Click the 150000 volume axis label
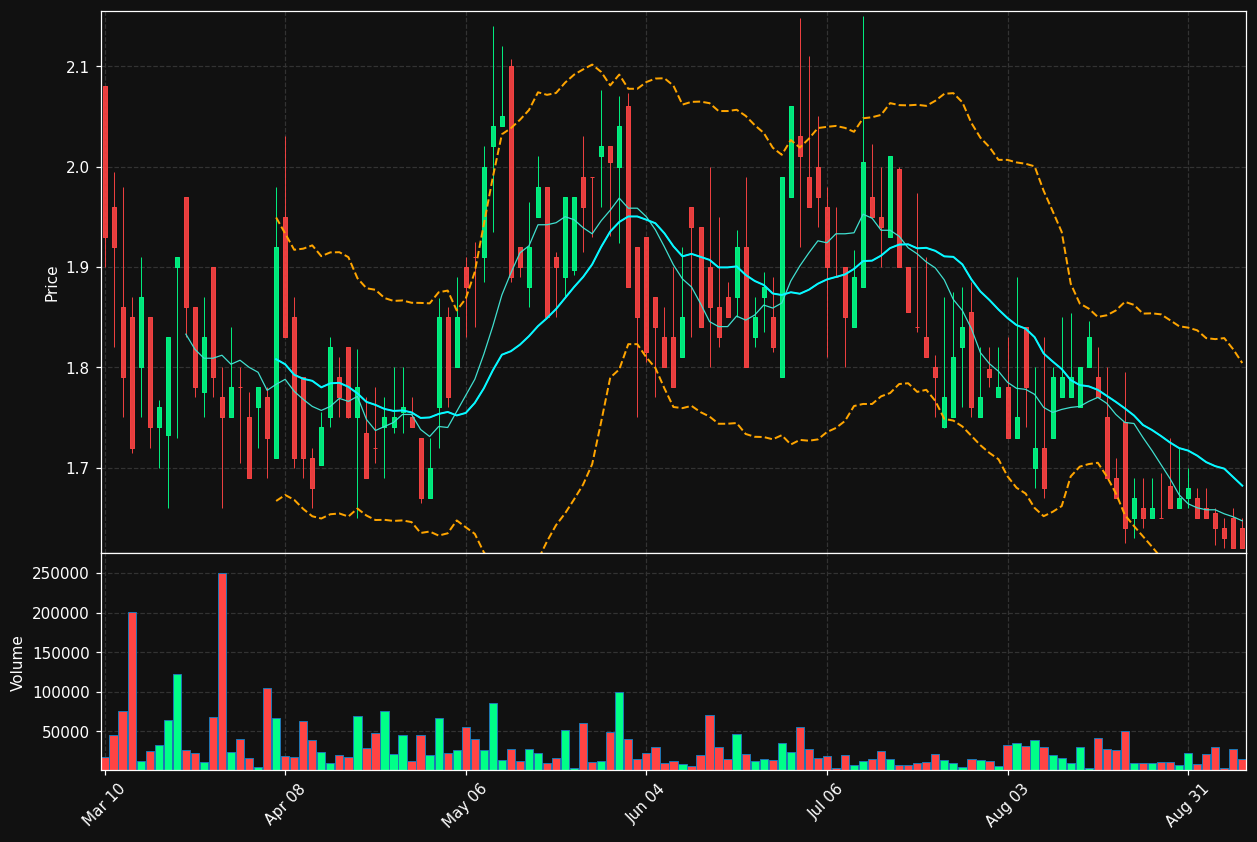The height and width of the screenshot is (842, 1257). (61, 653)
